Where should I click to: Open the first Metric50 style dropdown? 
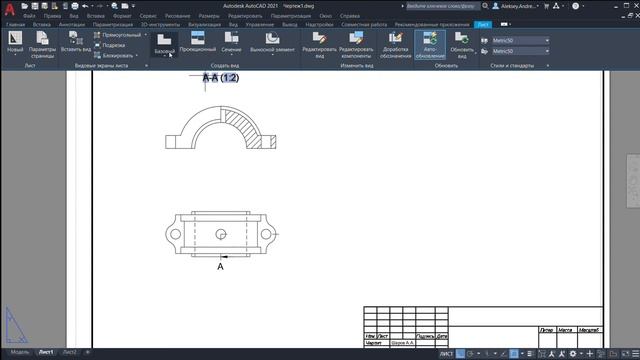[520, 40]
